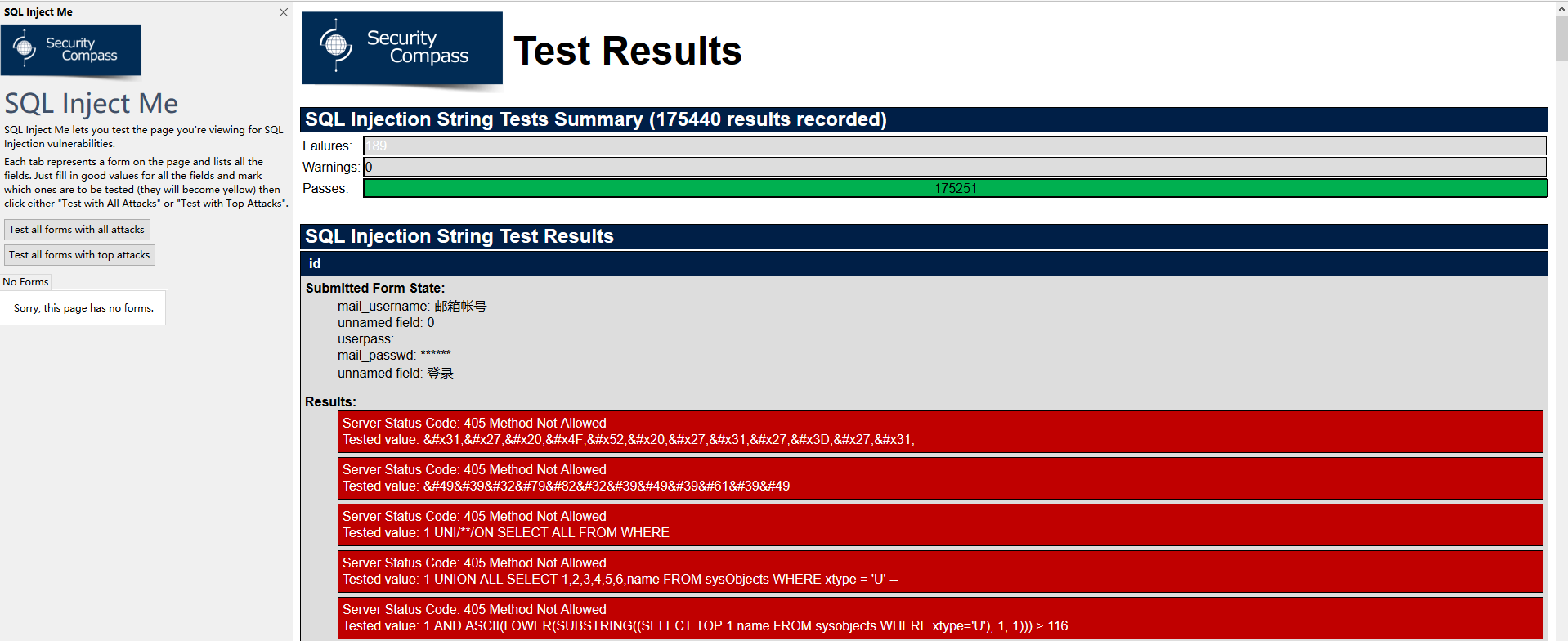Click the 'userpass:' line
Image resolution: width=1568 pixels, height=641 pixels.
(365, 339)
